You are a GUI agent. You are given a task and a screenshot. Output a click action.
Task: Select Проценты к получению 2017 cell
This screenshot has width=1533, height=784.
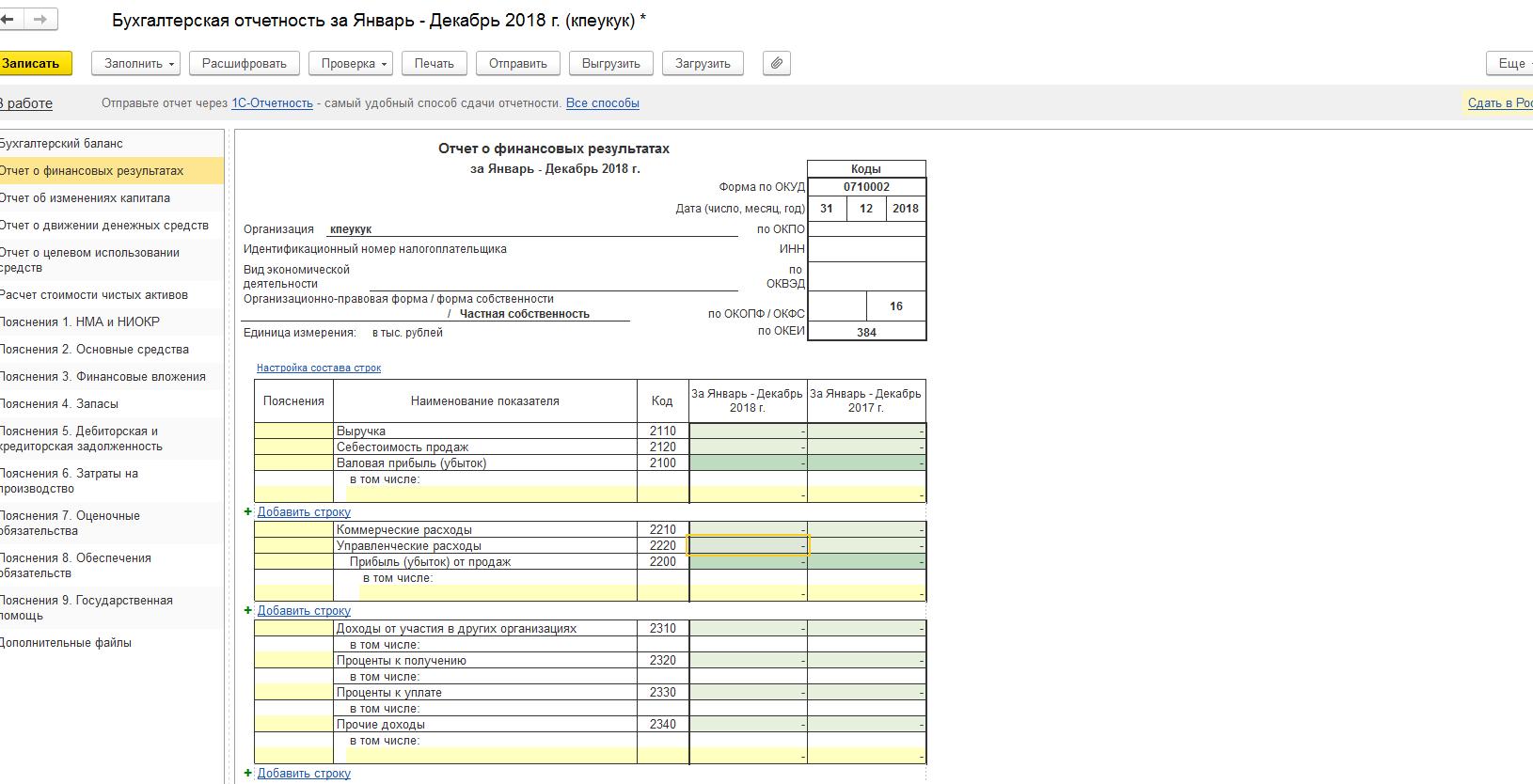[867, 661]
